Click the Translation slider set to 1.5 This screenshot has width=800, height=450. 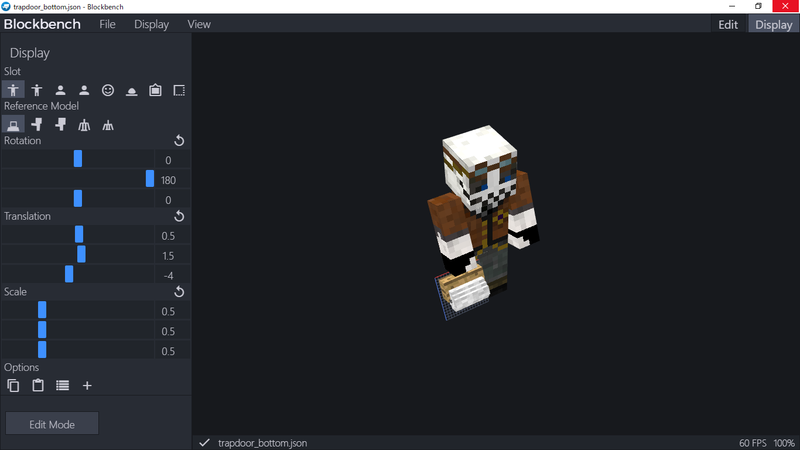click(x=81, y=254)
